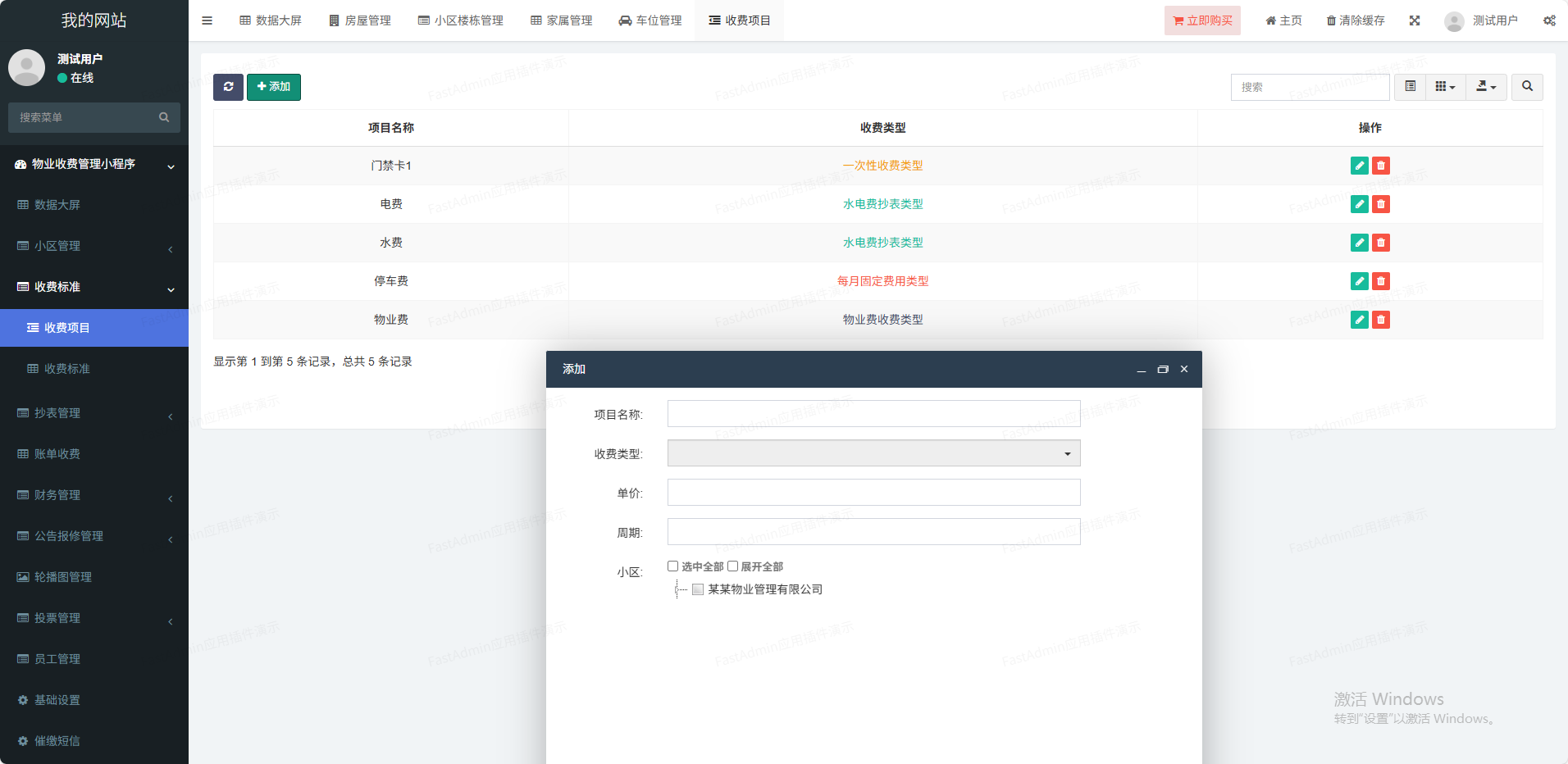The image size is (1568, 764).
Task: Delete the 停车费 row using trash icon
Action: point(1381,281)
